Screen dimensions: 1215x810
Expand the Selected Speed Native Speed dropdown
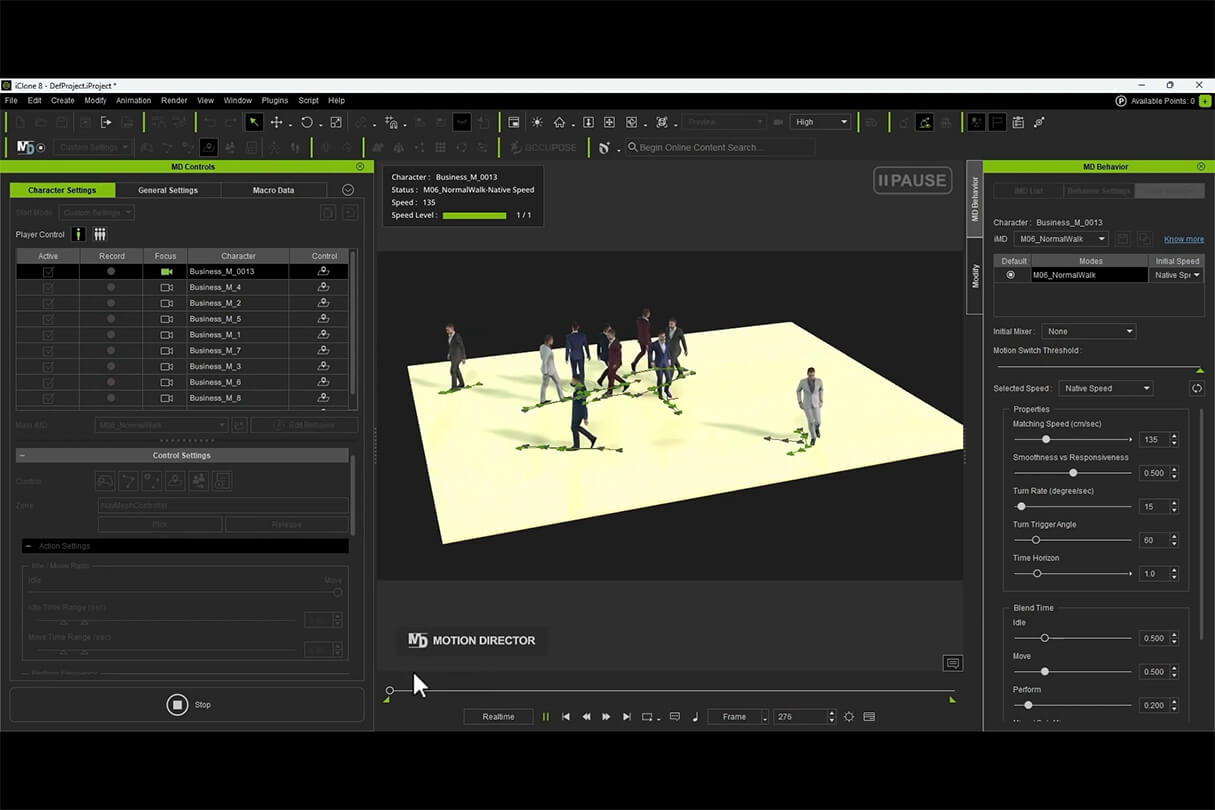pyautogui.click(x=1105, y=388)
